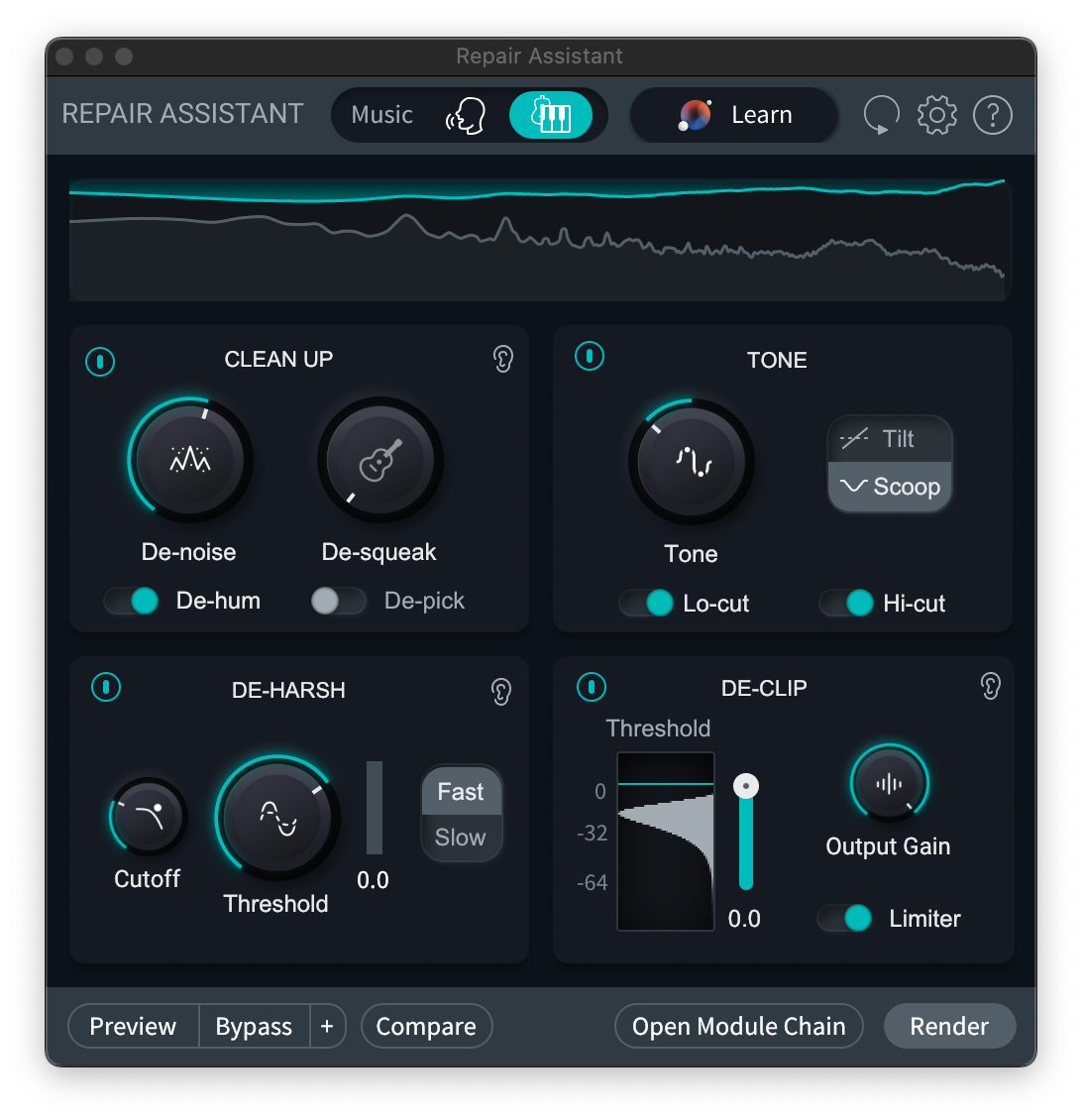Open the settings gear icon
1082x1120 pixels.
(x=936, y=115)
